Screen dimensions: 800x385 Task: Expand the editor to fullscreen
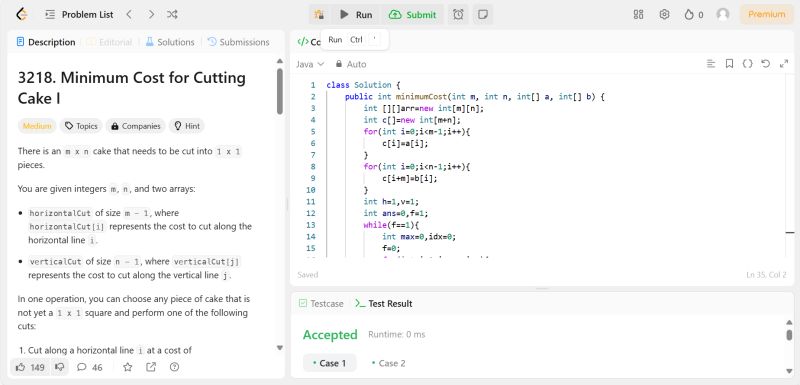click(784, 64)
